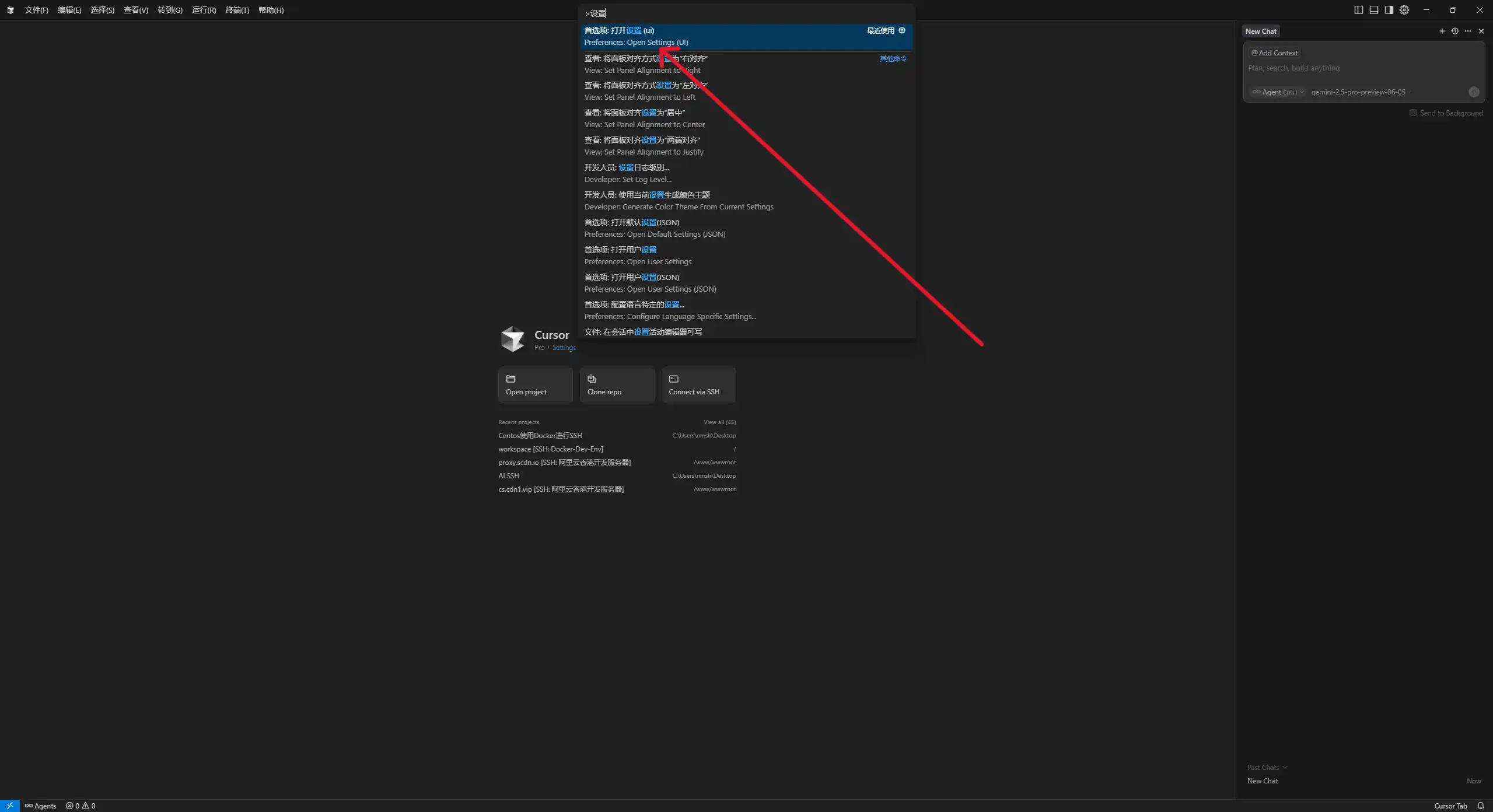Expand the Past Chats section
1493x812 pixels.
[x=1267, y=768]
